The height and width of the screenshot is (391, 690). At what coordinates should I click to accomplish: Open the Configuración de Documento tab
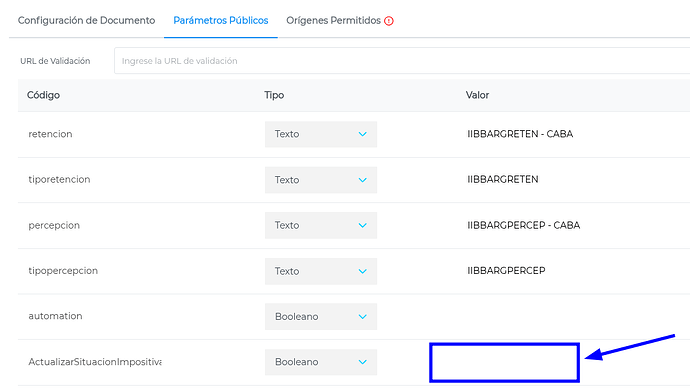(x=86, y=21)
